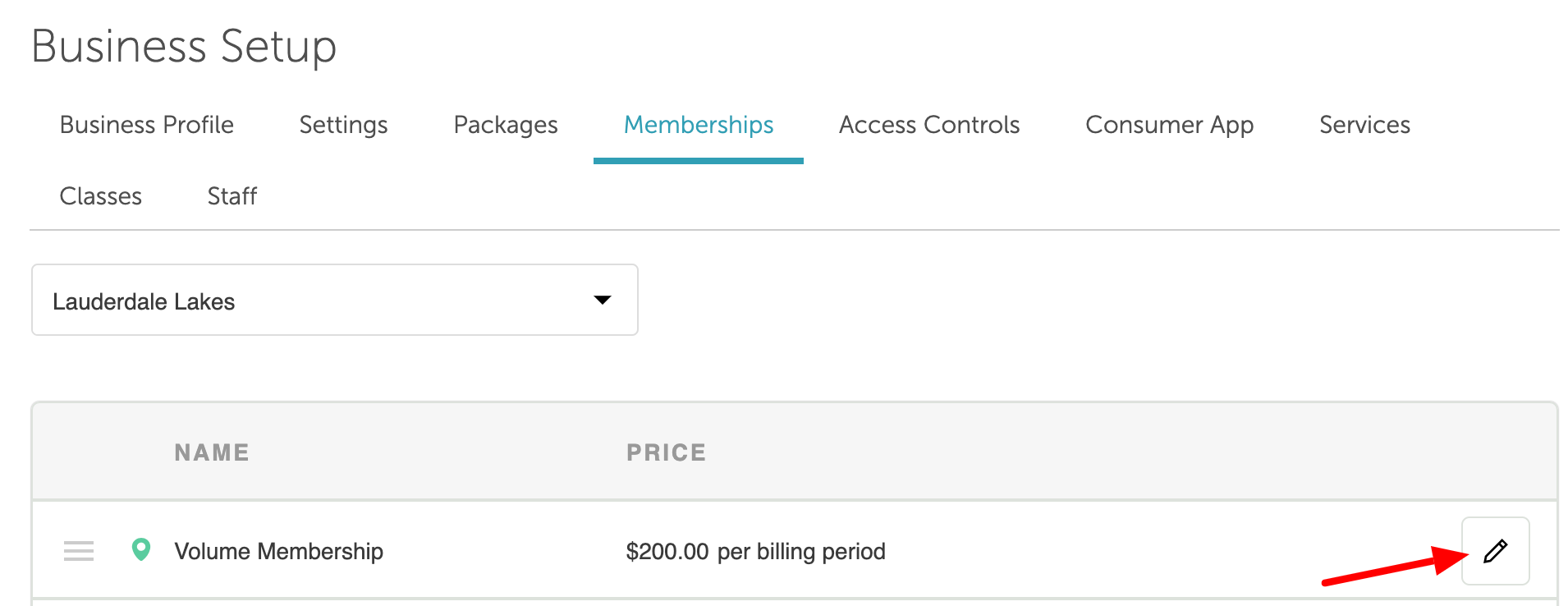The height and width of the screenshot is (606, 1568).
Task: Switch to the Business Profile tab
Action: (147, 125)
